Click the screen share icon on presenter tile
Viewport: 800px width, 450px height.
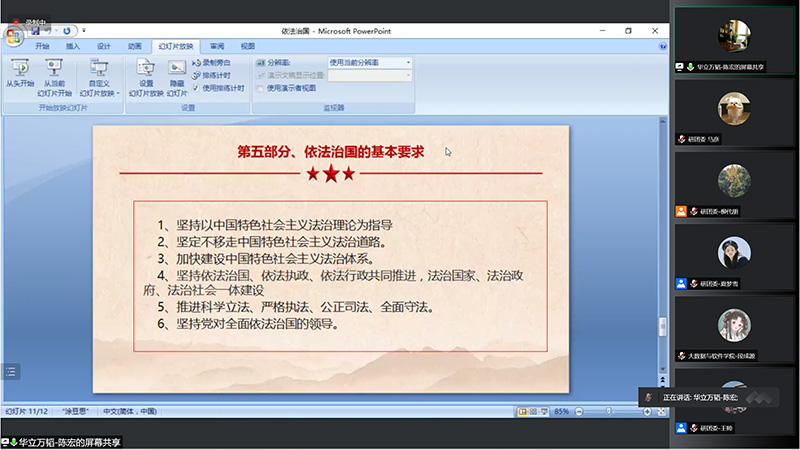pos(680,67)
